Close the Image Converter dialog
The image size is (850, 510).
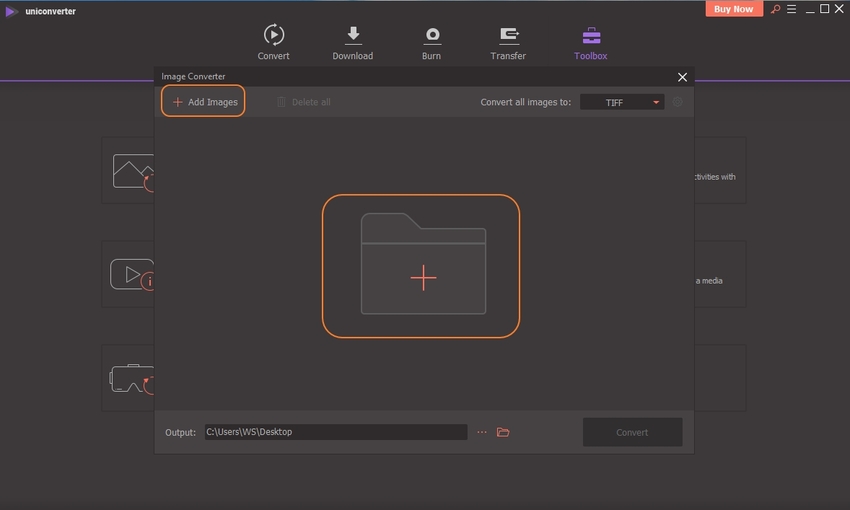(x=682, y=77)
